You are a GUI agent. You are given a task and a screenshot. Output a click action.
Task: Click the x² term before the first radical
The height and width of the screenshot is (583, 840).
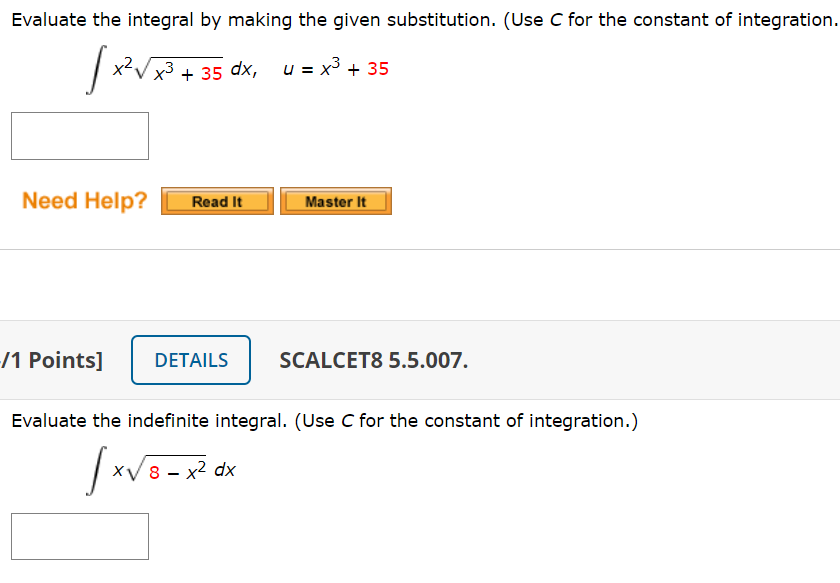pyautogui.click(x=123, y=68)
